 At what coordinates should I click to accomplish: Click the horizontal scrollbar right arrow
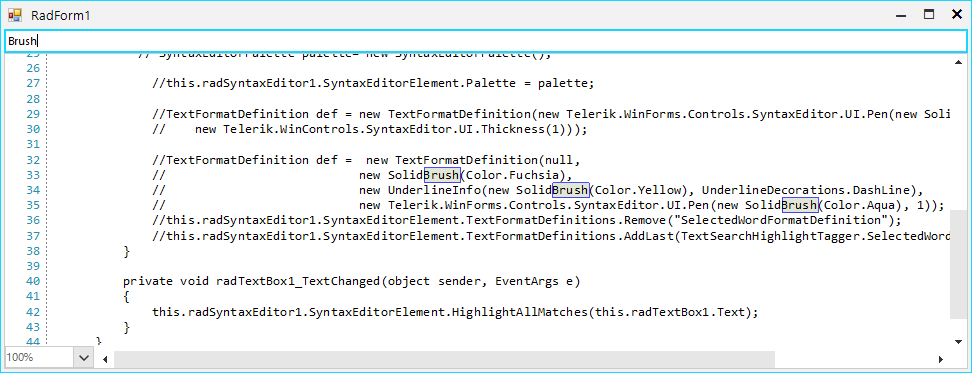pos(941,359)
